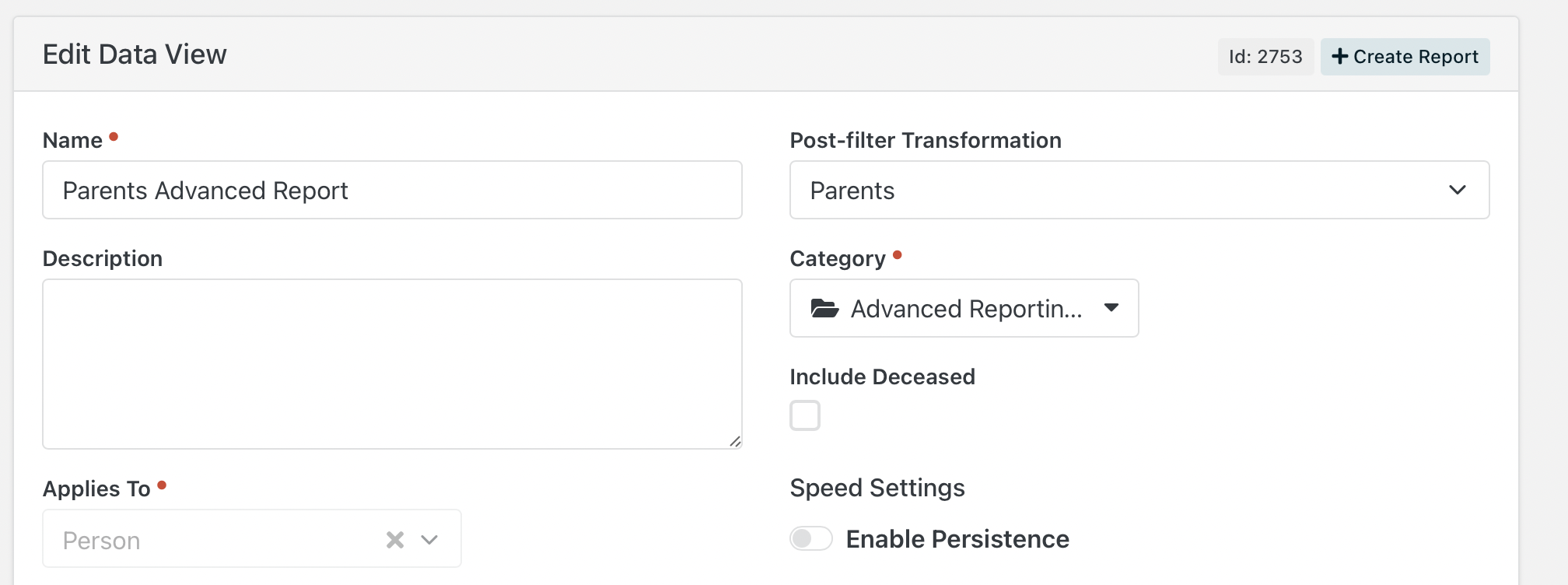Click the Name label

click(x=72, y=140)
